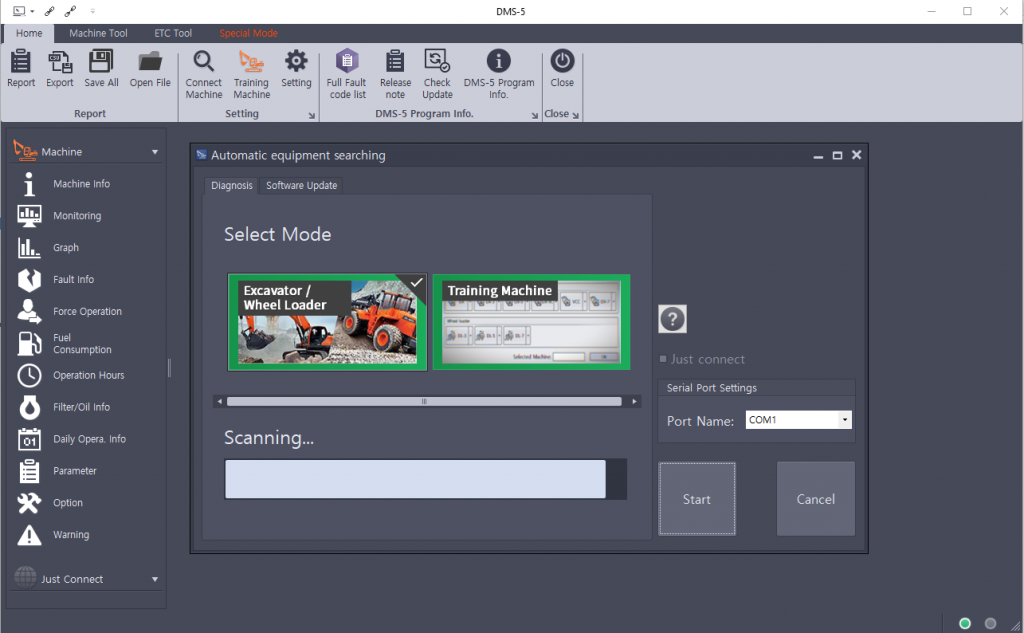Screen dimensions: 1024x633
Task: Select the Excavator / Wheel Loader mode
Action: [x=327, y=323]
